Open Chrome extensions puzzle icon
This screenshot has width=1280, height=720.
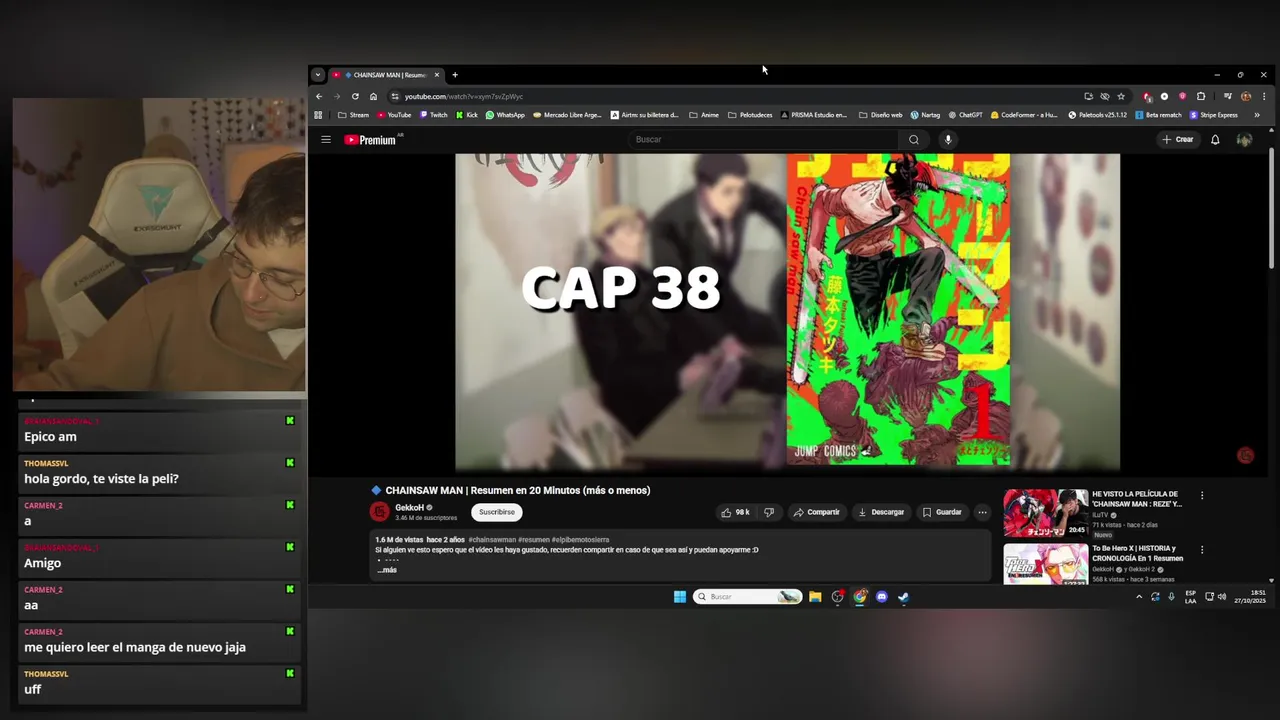click(x=1201, y=97)
